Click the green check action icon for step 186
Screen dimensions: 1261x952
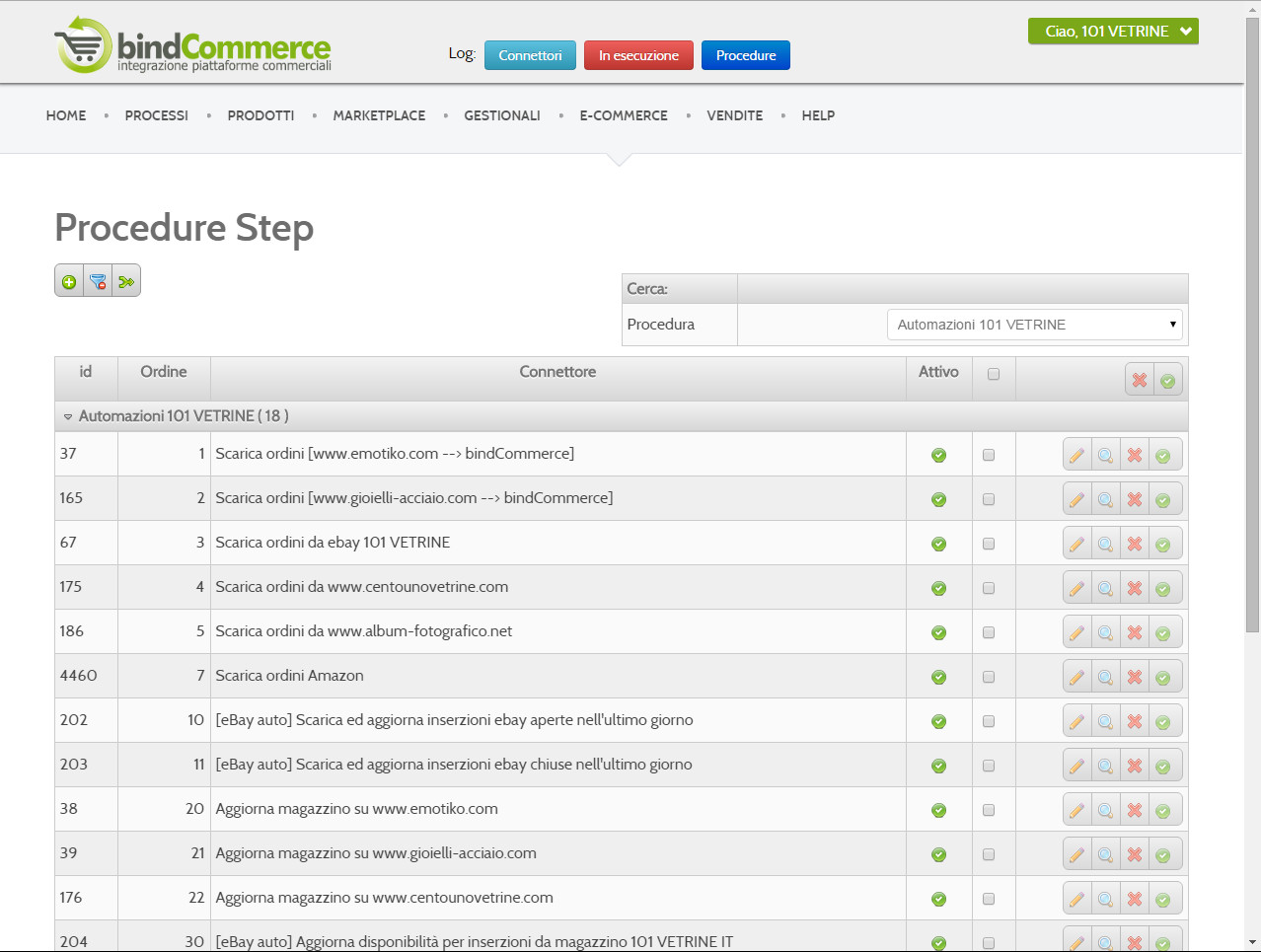(1163, 632)
